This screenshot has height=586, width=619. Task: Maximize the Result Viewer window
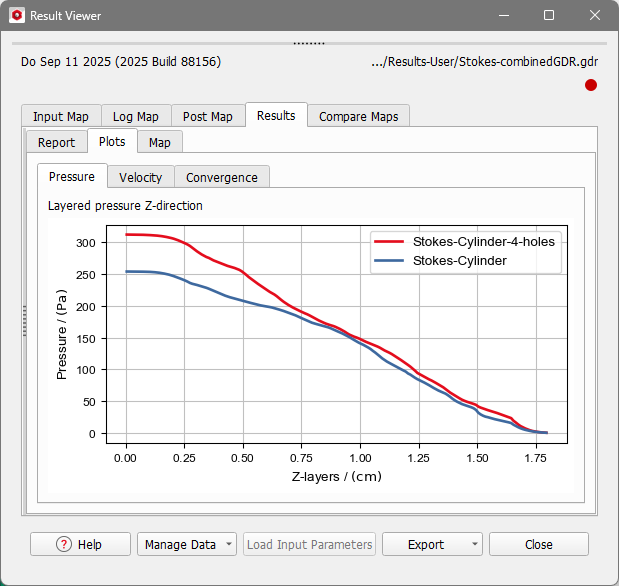[x=549, y=16]
